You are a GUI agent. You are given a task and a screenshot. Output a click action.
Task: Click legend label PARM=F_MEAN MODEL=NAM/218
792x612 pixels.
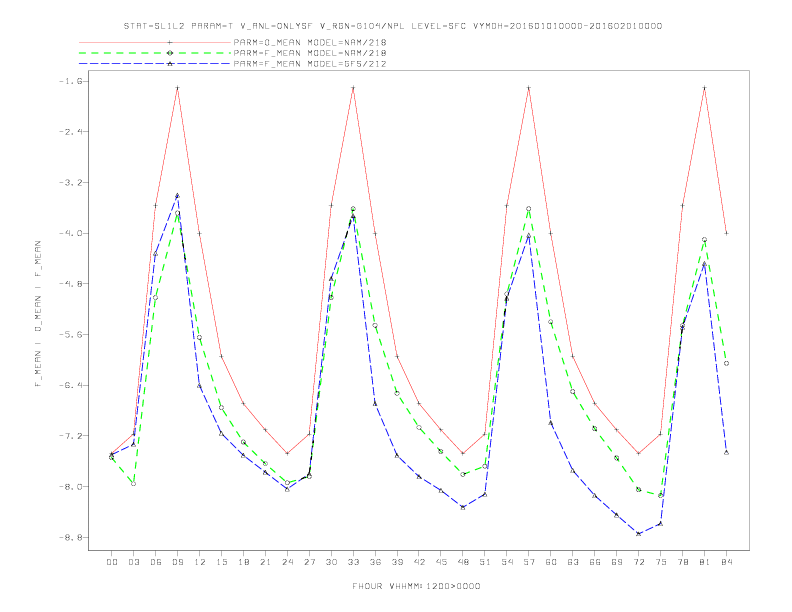point(310,53)
